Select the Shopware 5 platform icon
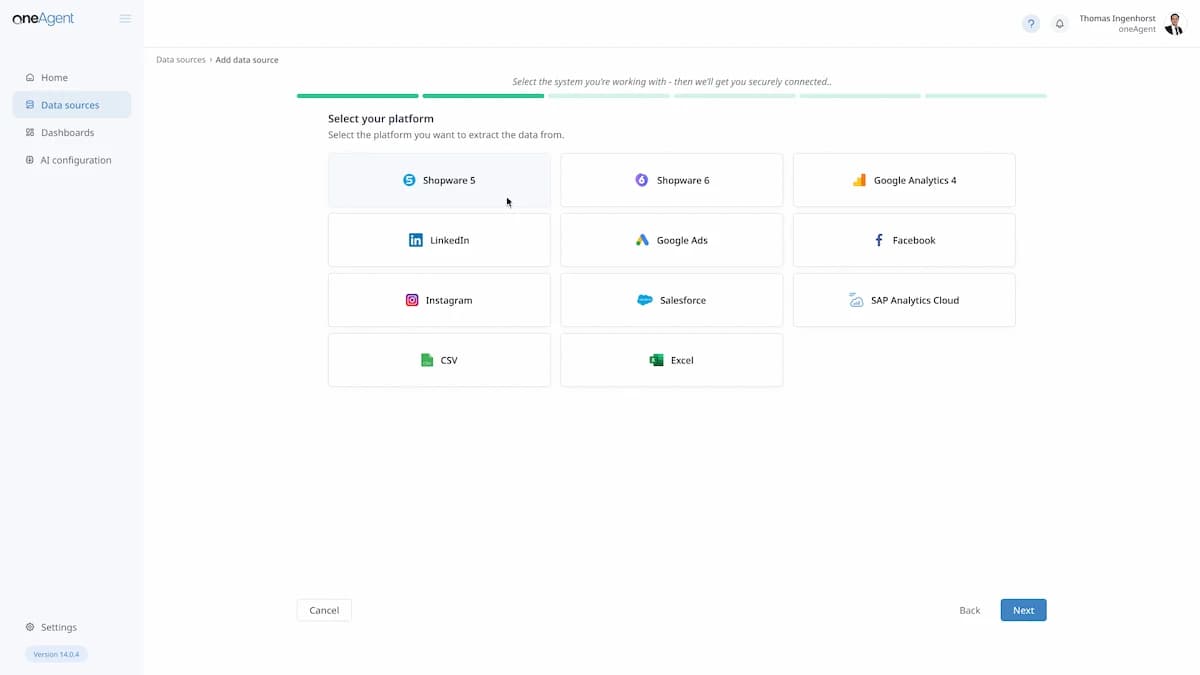Image resolution: width=1200 pixels, height=675 pixels. 409,180
